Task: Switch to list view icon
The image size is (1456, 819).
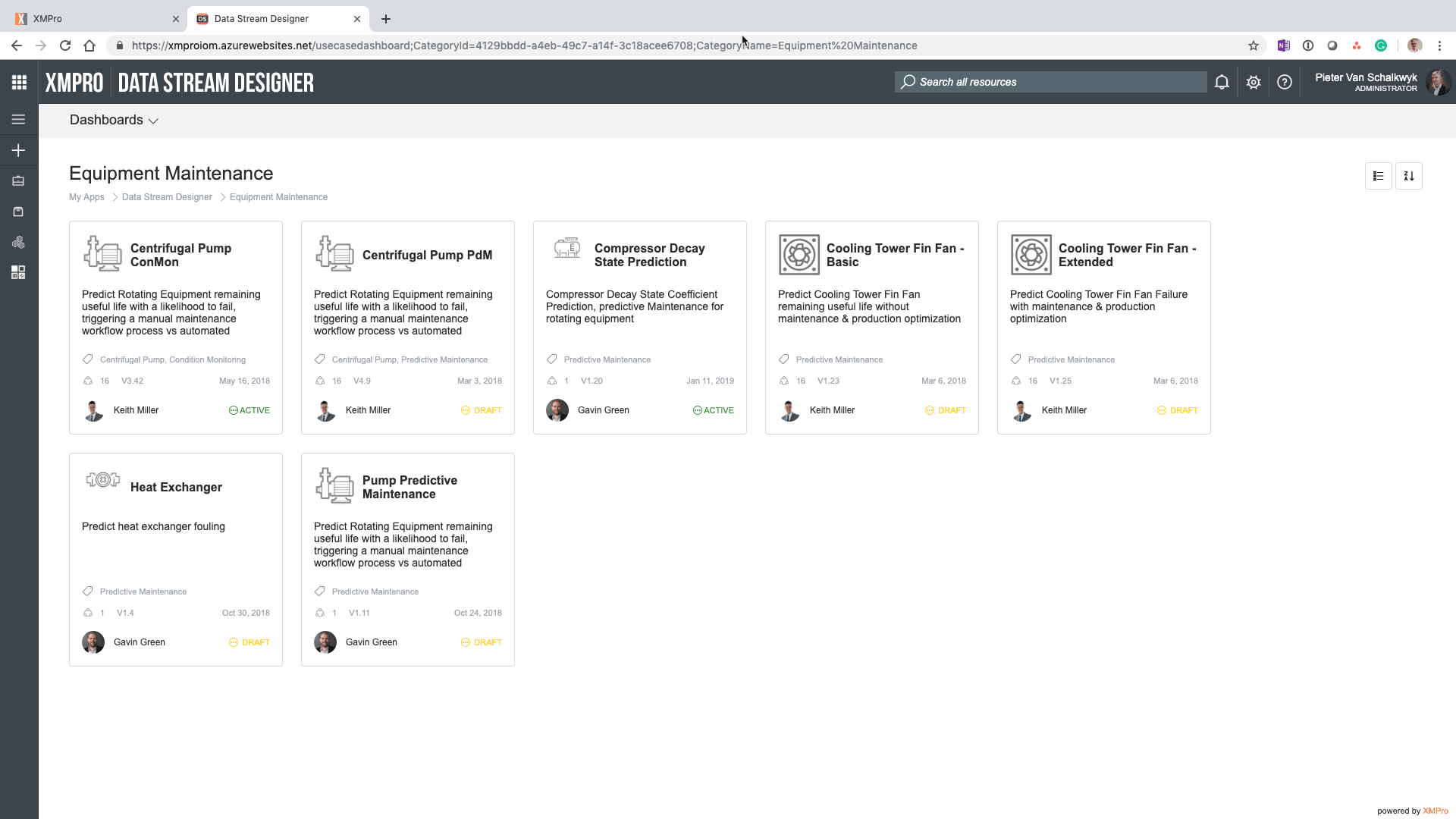Action: pos(1378,176)
